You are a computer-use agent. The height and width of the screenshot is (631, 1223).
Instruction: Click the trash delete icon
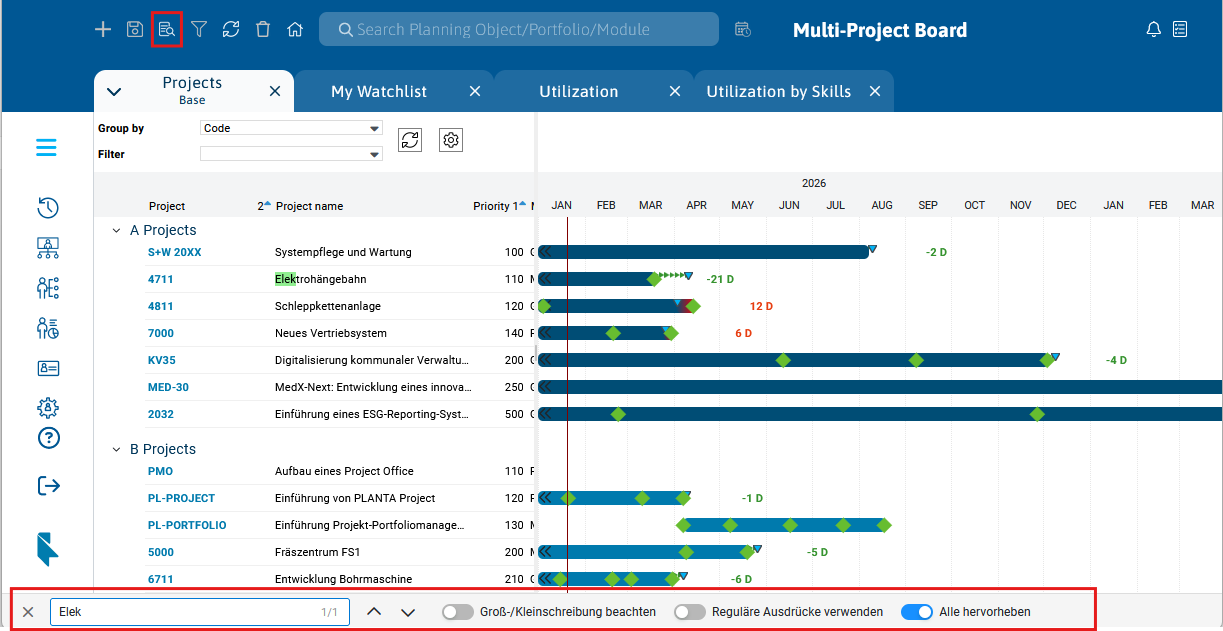click(263, 29)
